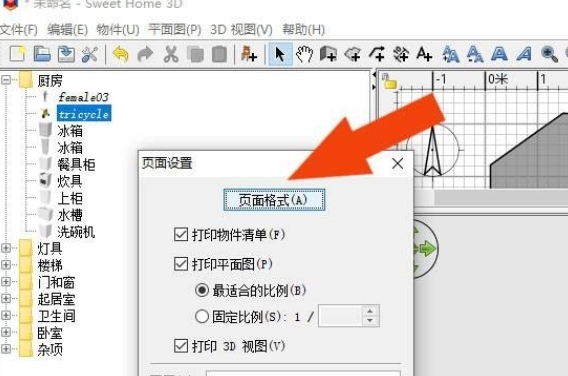Choose the Create polylines tool
568x376 pixels.
377,54
